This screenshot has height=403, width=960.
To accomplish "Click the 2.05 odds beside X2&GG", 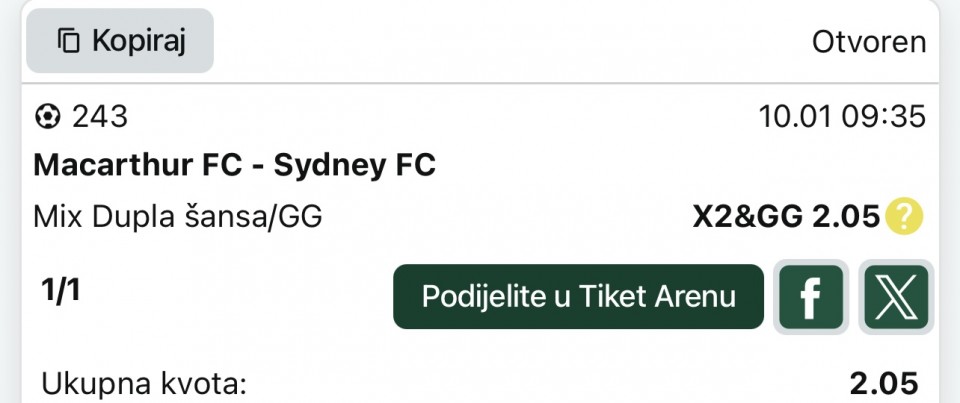I will coord(846,216).
